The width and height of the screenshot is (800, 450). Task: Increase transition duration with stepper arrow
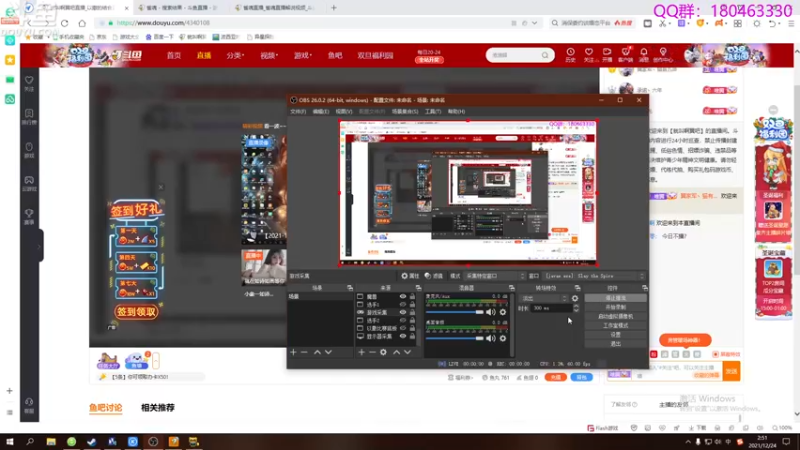pyautogui.click(x=576, y=306)
